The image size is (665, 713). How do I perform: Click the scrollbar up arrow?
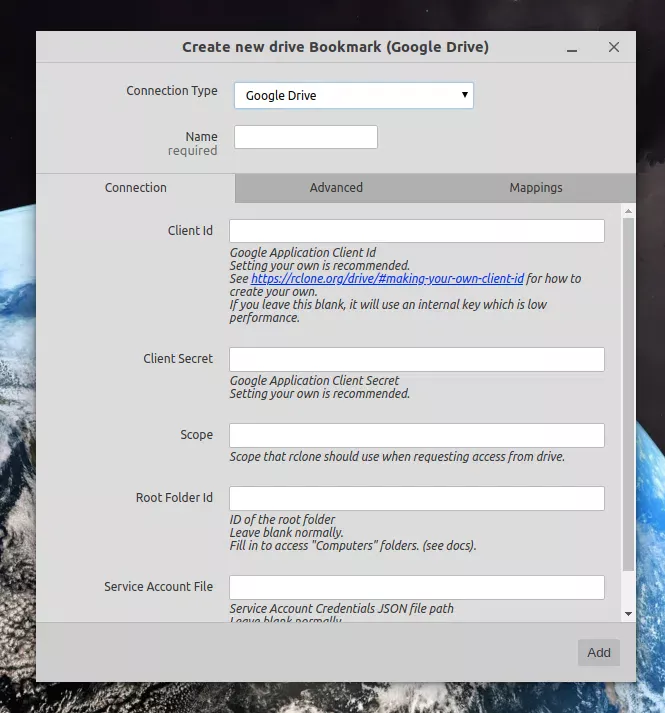[x=628, y=211]
